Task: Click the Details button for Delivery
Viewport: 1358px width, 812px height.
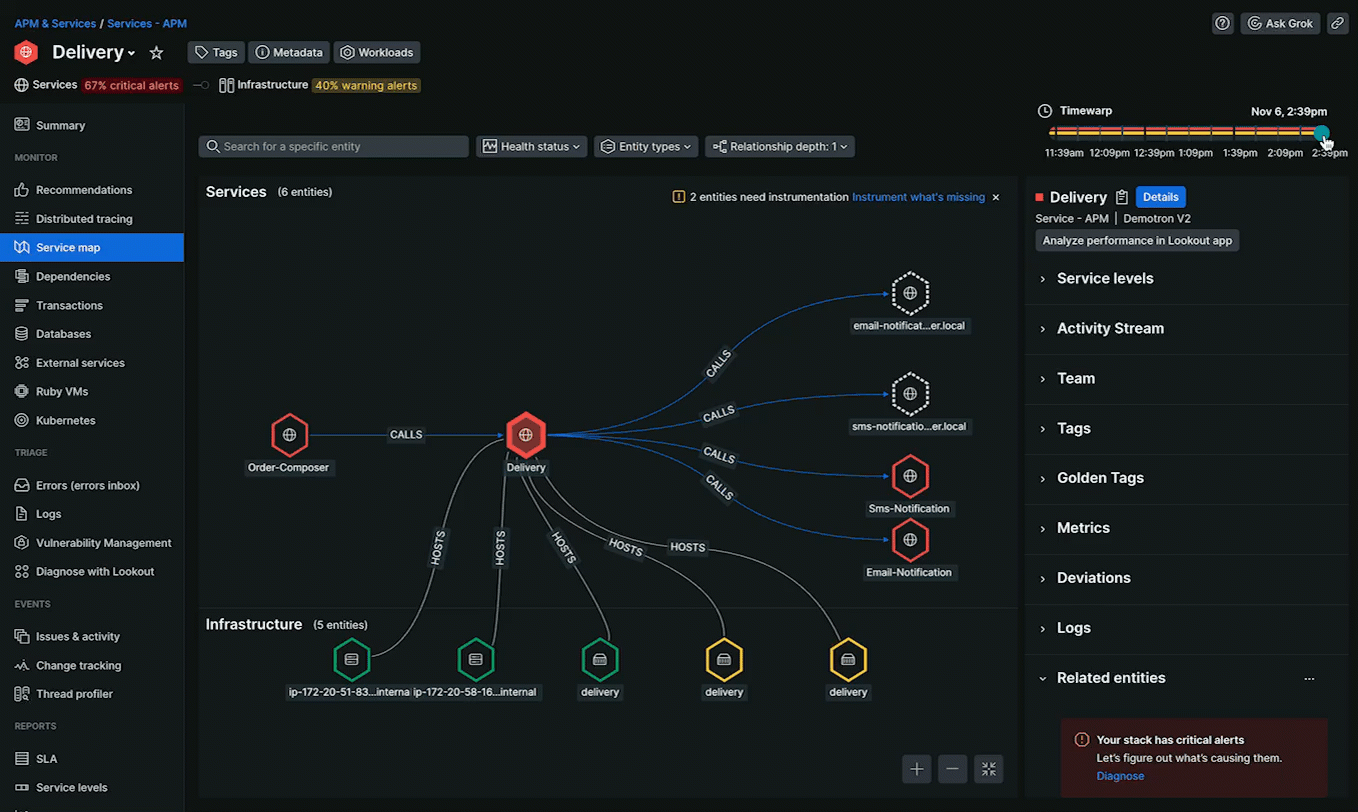Action: pyautogui.click(x=1160, y=197)
